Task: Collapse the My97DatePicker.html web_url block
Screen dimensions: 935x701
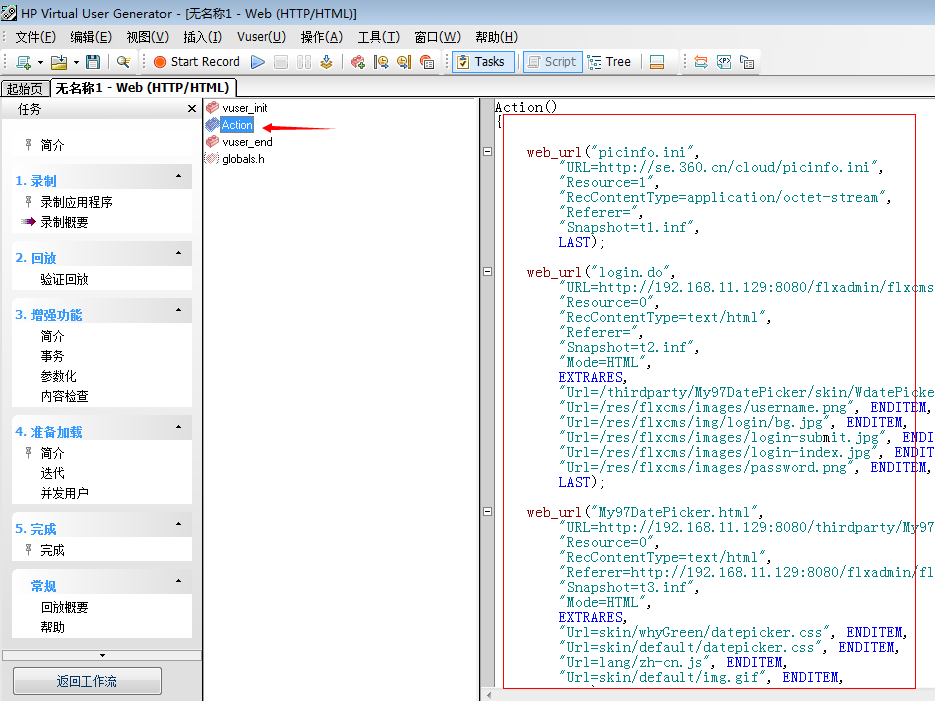Action: coord(487,511)
